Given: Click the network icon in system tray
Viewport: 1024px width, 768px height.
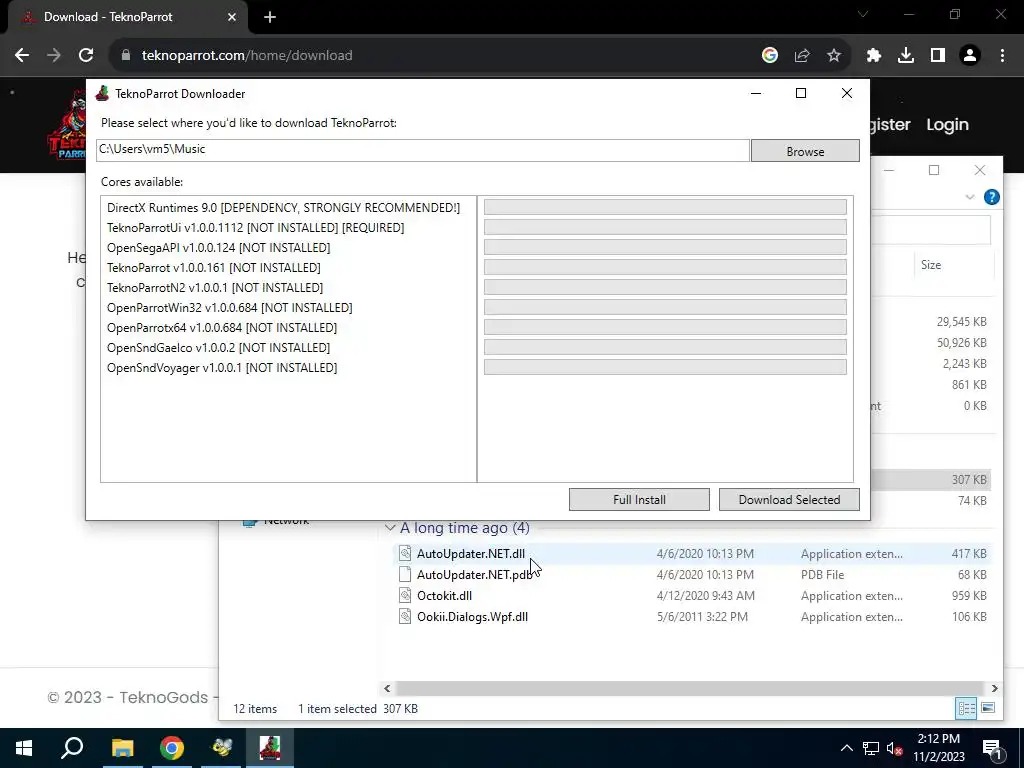Looking at the screenshot, I should [x=871, y=748].
